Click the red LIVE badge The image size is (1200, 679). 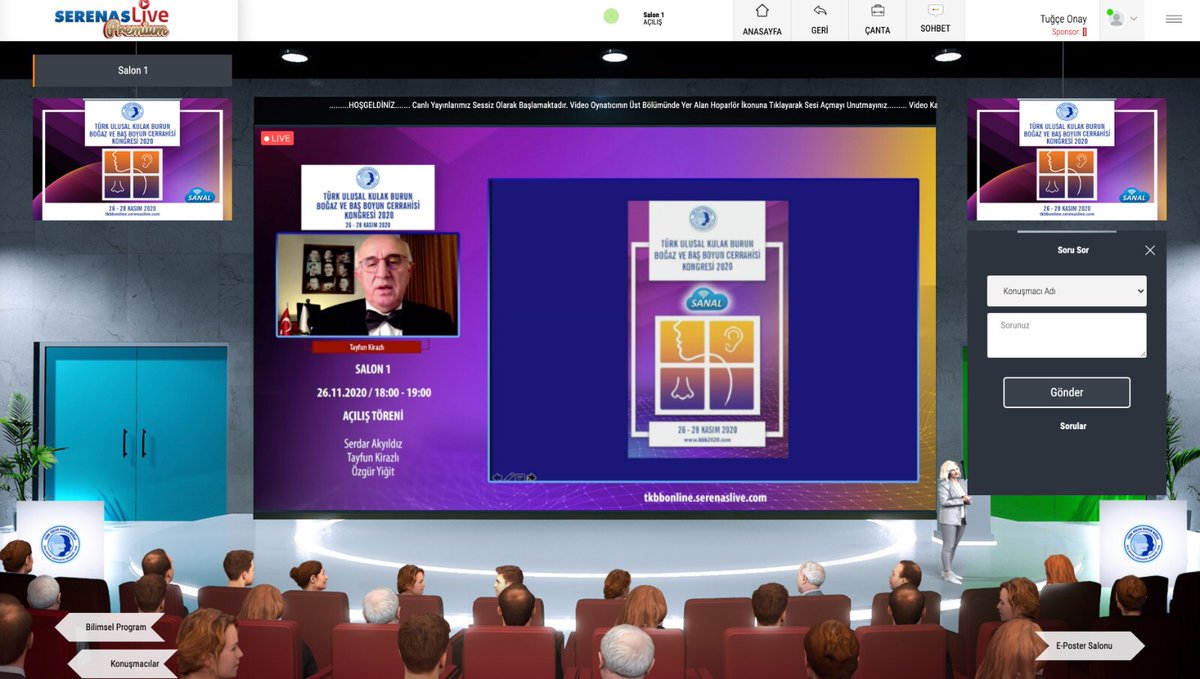point(277,138)
